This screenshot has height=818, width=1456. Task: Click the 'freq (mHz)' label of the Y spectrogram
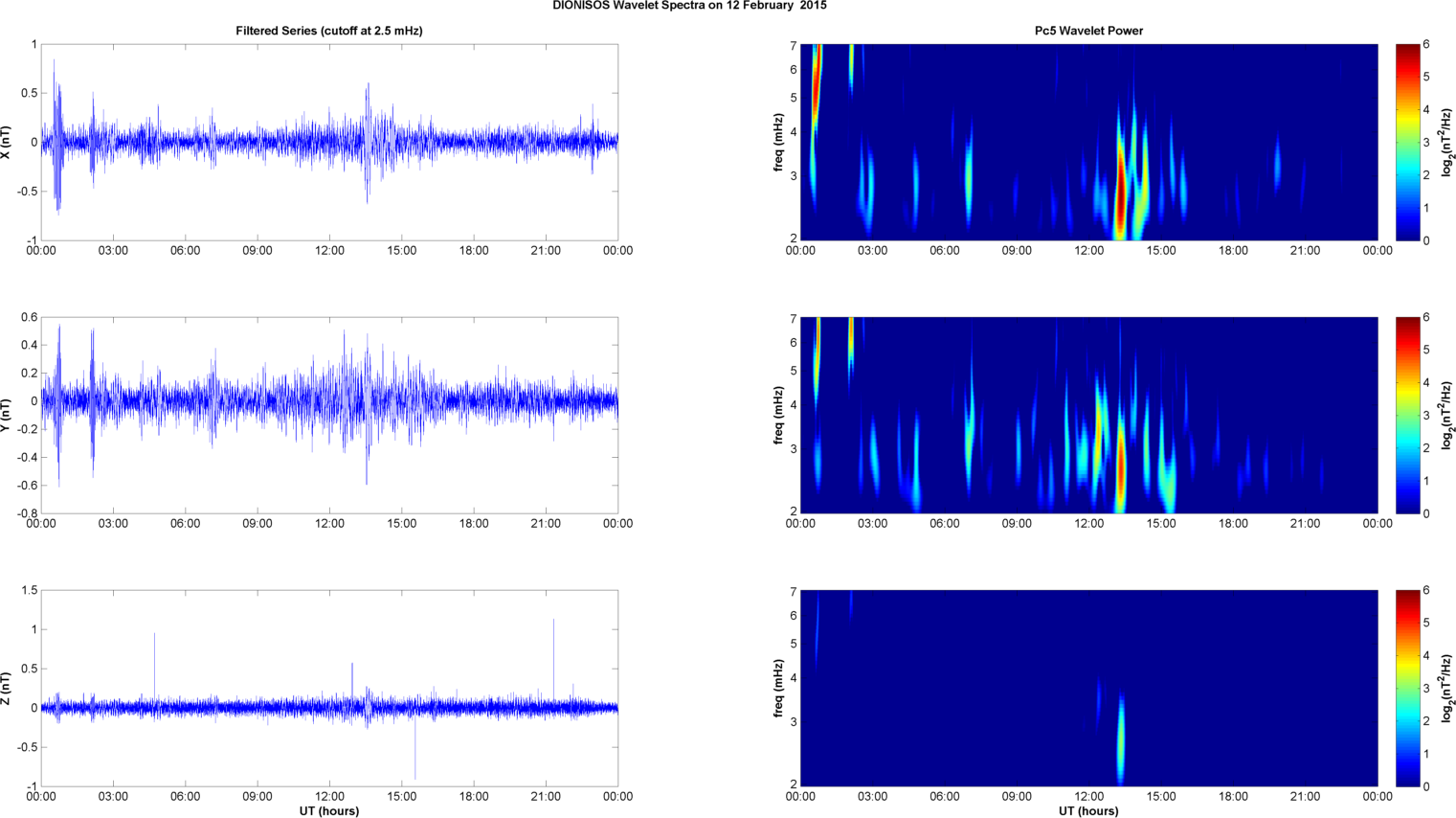[x=778, y=415]
